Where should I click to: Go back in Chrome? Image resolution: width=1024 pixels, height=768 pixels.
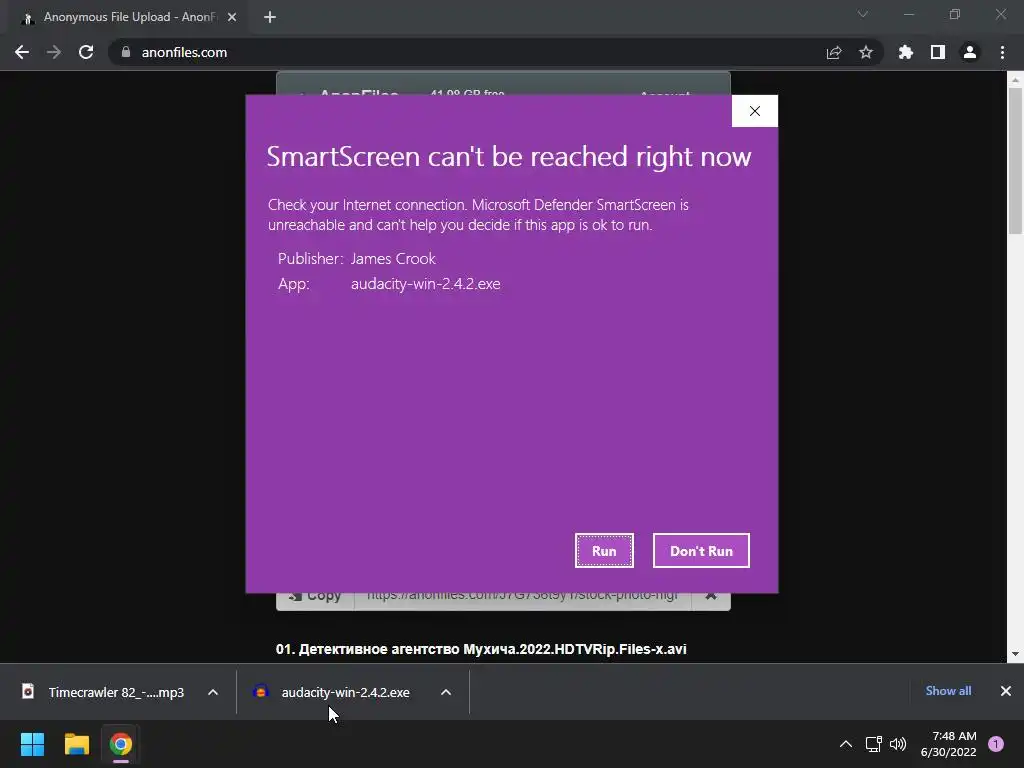click(22, 52)
